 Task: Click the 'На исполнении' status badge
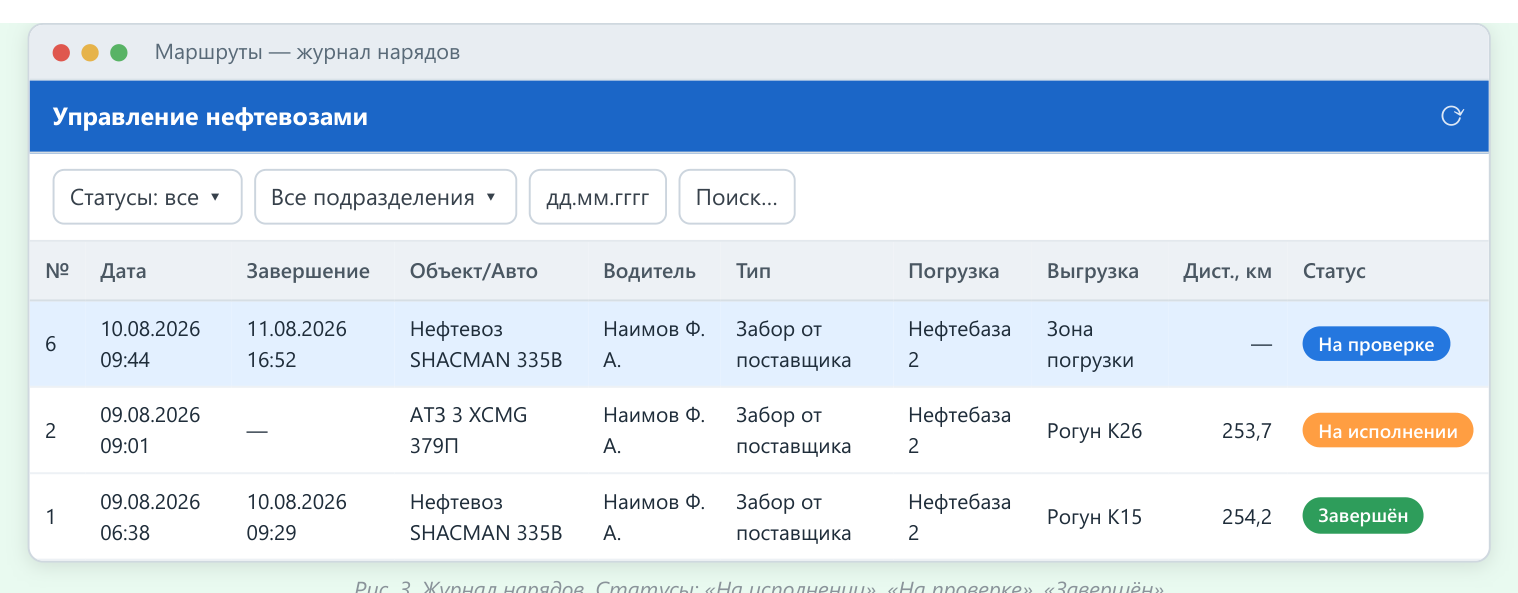1387,431
